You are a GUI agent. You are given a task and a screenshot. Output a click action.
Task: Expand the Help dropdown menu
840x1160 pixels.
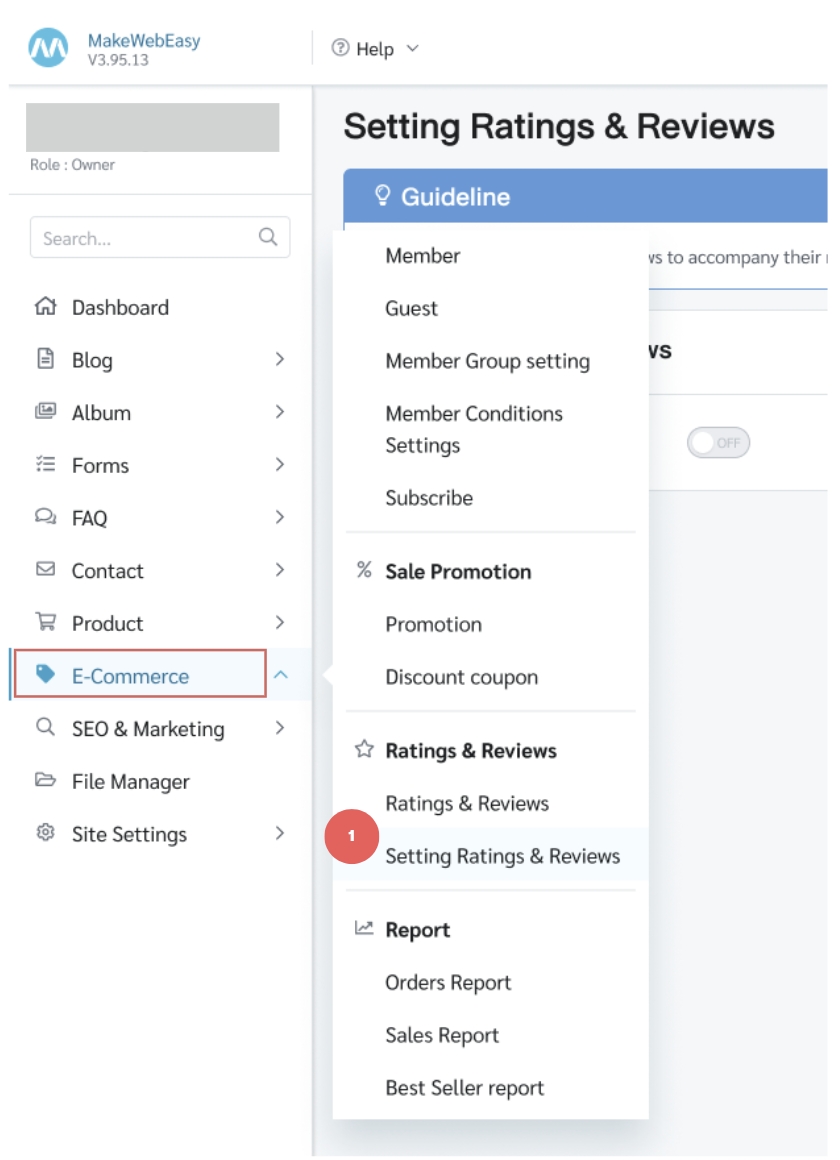click(x=376, y=48)
